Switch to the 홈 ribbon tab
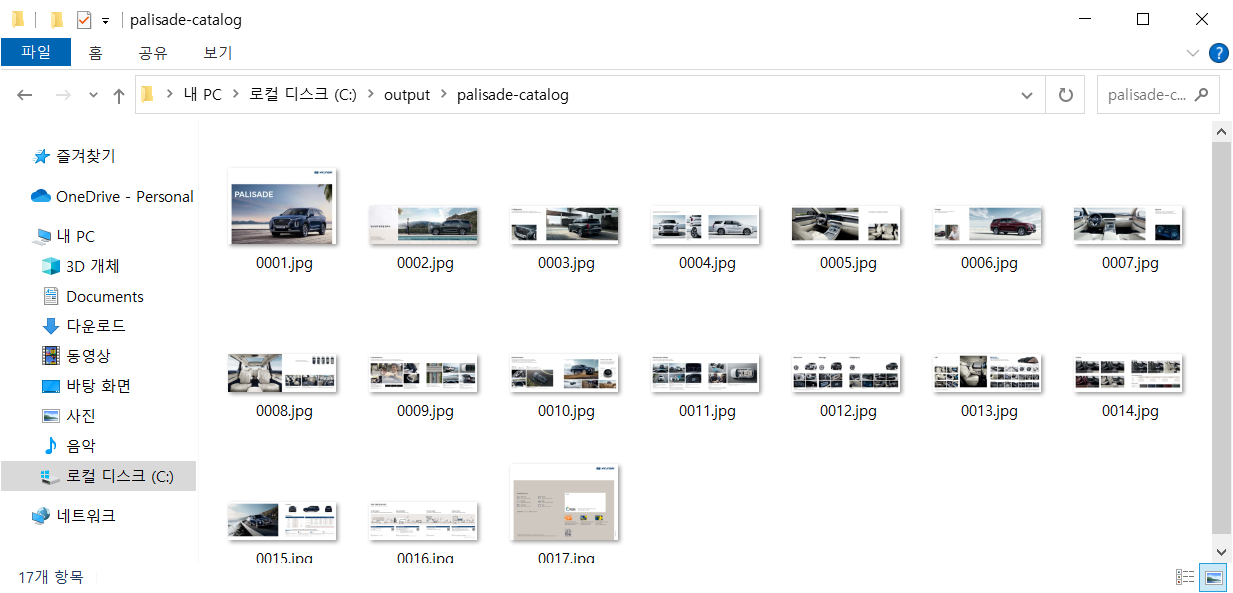Image resolution: width=1233 pixels, height=593 pixels. (x=95, y=52)
